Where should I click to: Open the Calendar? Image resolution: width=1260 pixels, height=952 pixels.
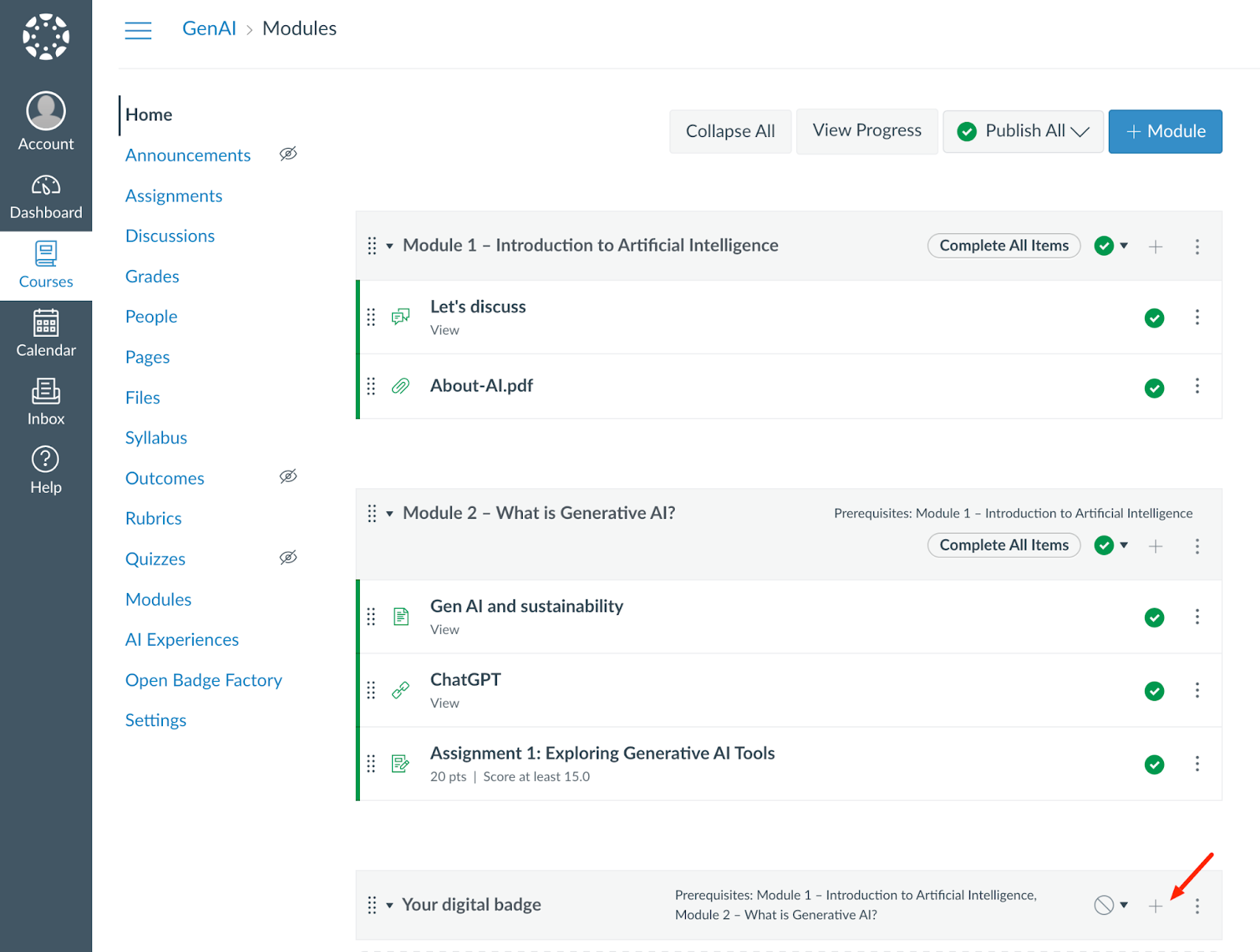pyautogui.click(x=46, y=335)
